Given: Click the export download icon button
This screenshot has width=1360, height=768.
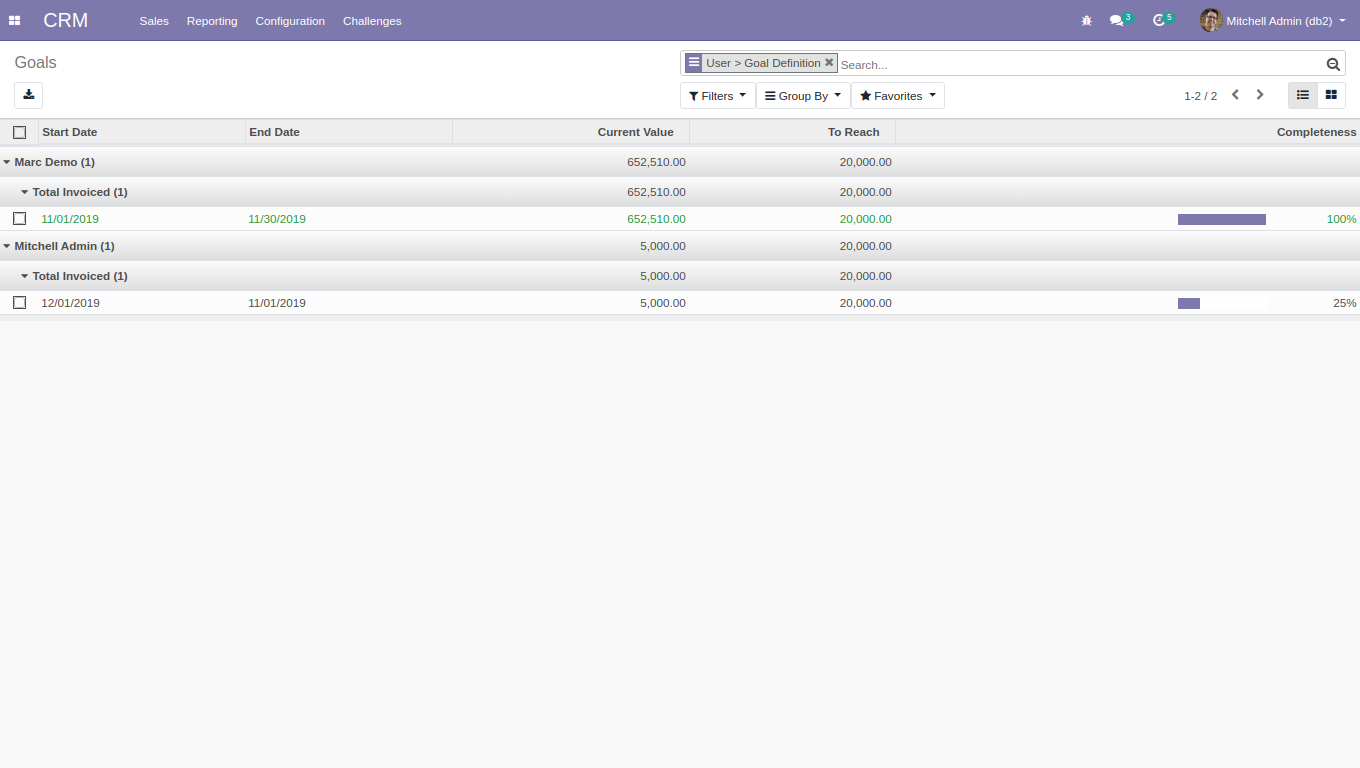Looking at the screenshot, I should (x=28, y=95).
